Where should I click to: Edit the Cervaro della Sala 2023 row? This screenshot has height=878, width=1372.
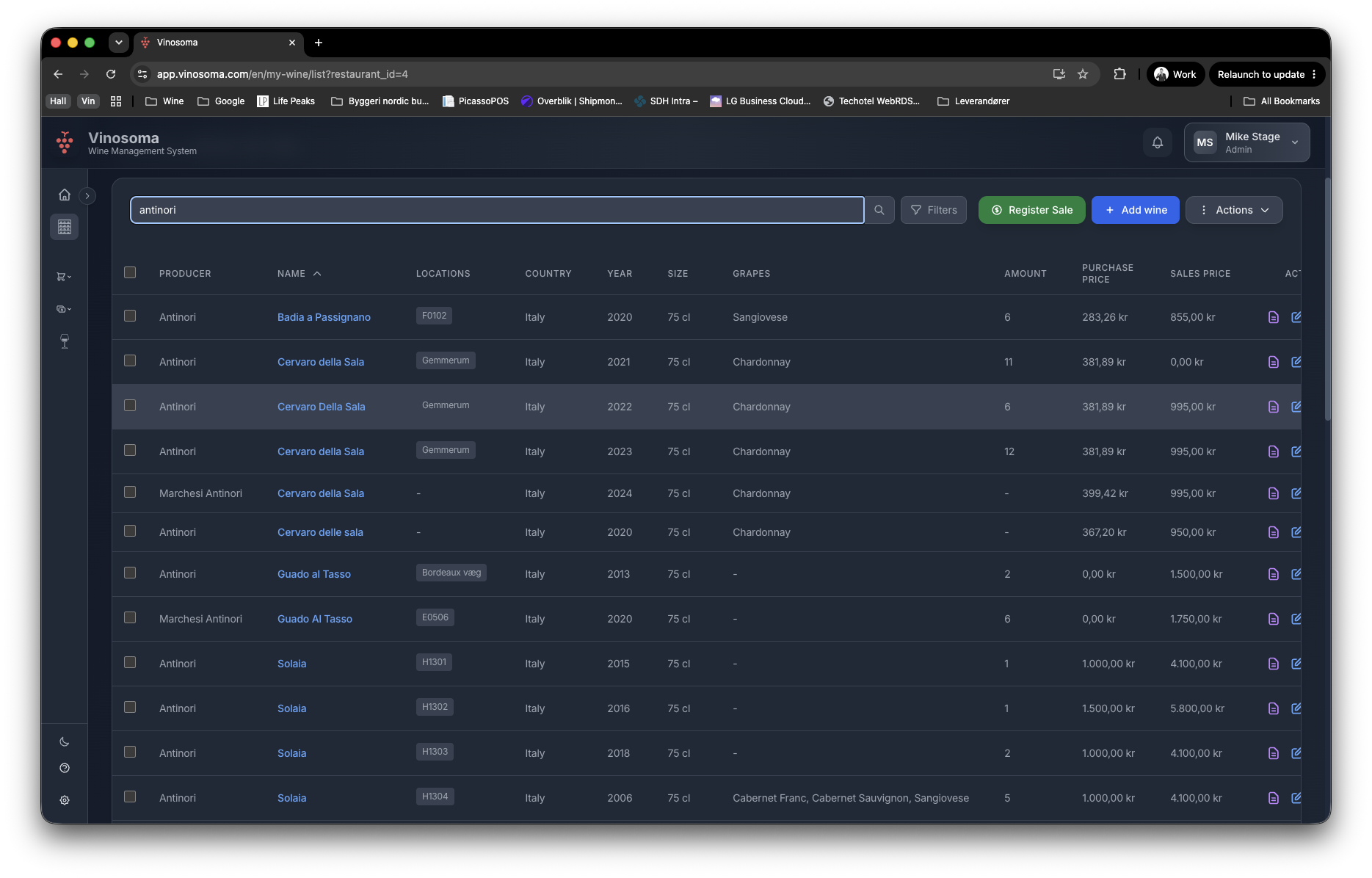[x=1296, y=451]
